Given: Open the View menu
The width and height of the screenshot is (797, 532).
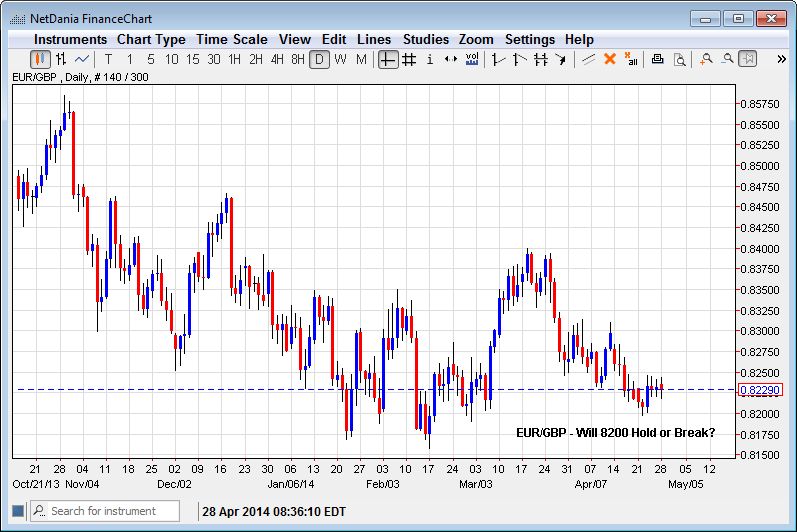Looking at the screenshot, I should click(295, 39).
